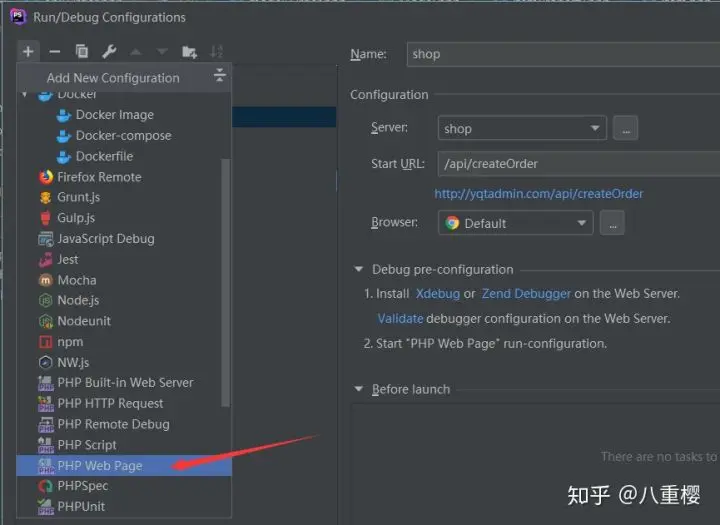Collapse the Debug pre-configuration section
720x525 pixels.
click(x=359, y=269)
